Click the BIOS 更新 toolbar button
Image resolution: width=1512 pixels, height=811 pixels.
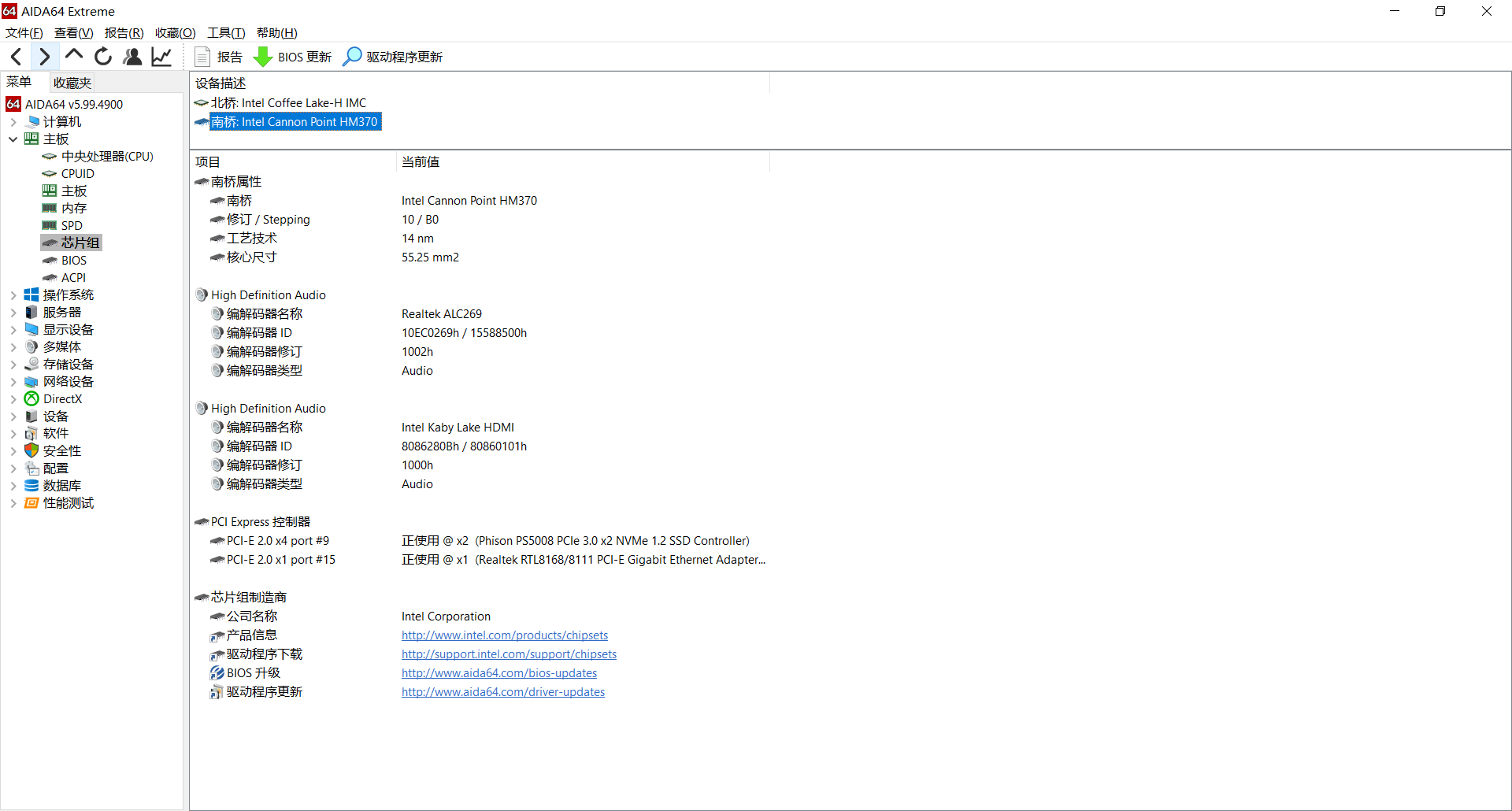pos(292,57)
